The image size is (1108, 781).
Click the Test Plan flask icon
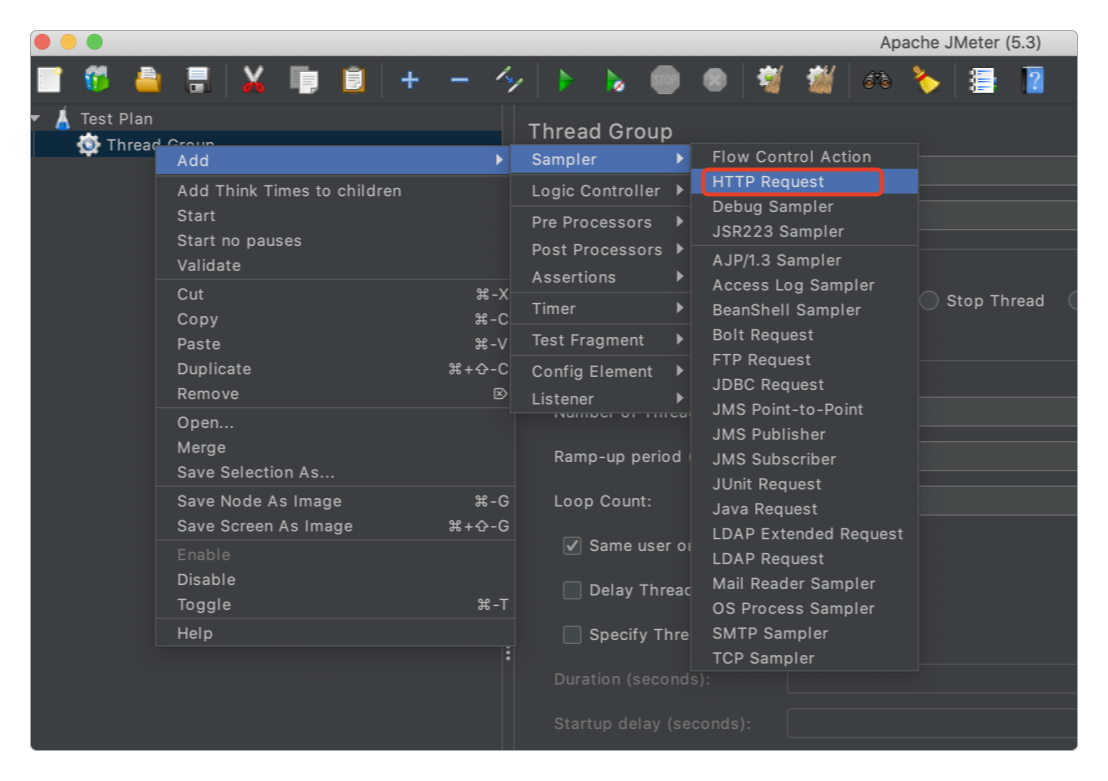pos(63,119)
